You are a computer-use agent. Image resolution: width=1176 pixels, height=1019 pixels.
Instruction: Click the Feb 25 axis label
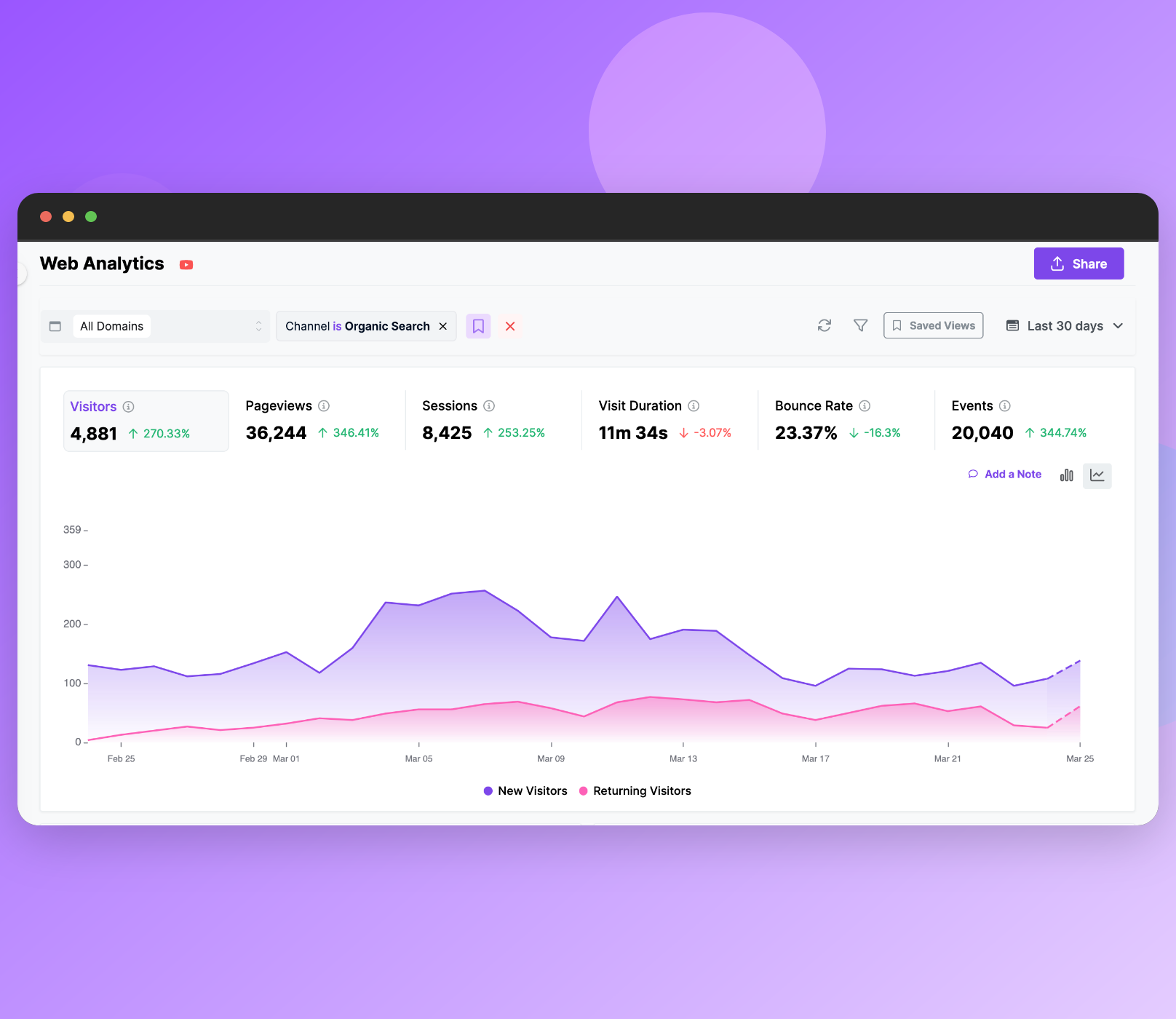coord(121,759)
